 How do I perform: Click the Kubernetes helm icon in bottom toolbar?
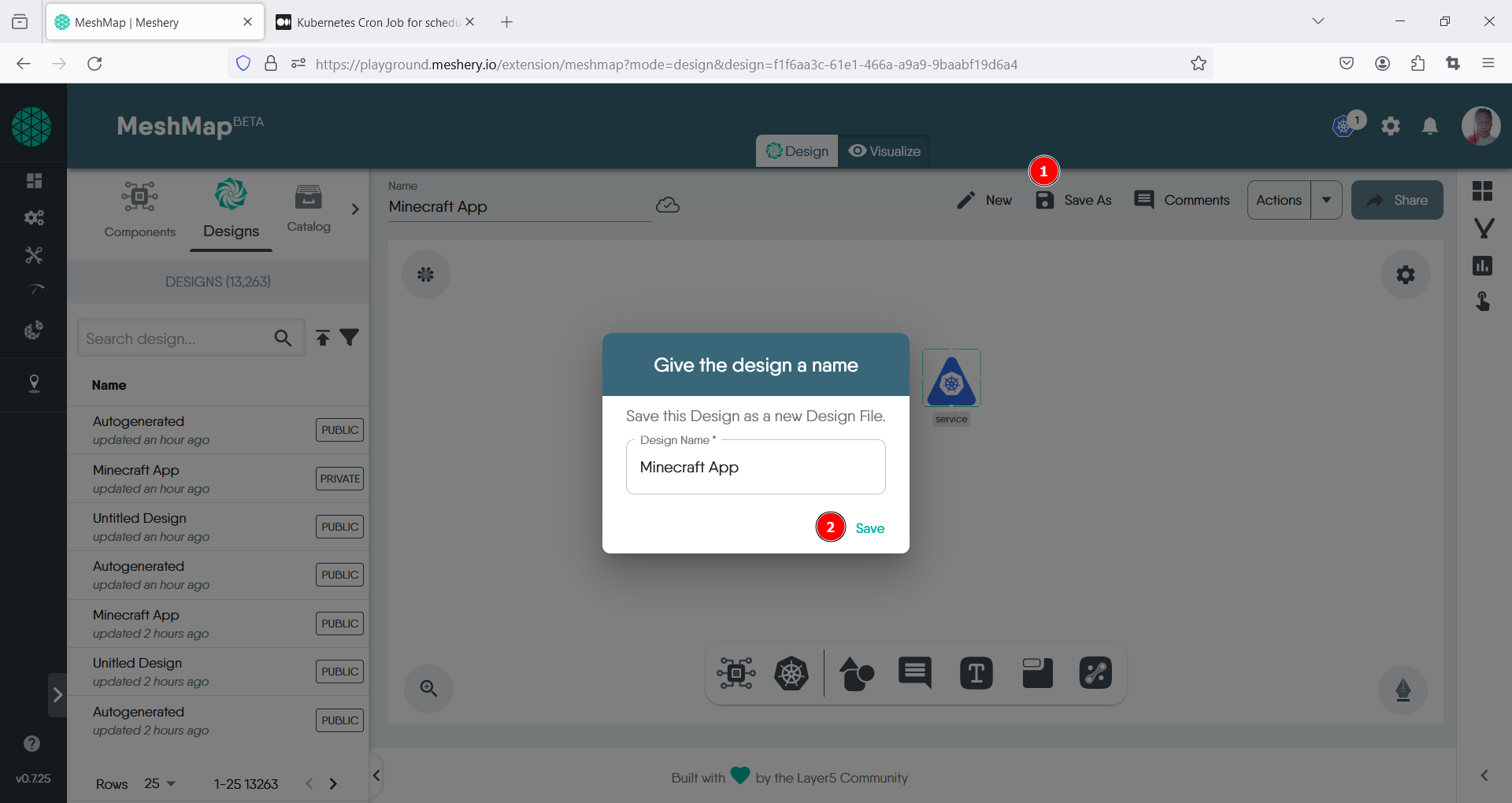click(x=791, y=673)
